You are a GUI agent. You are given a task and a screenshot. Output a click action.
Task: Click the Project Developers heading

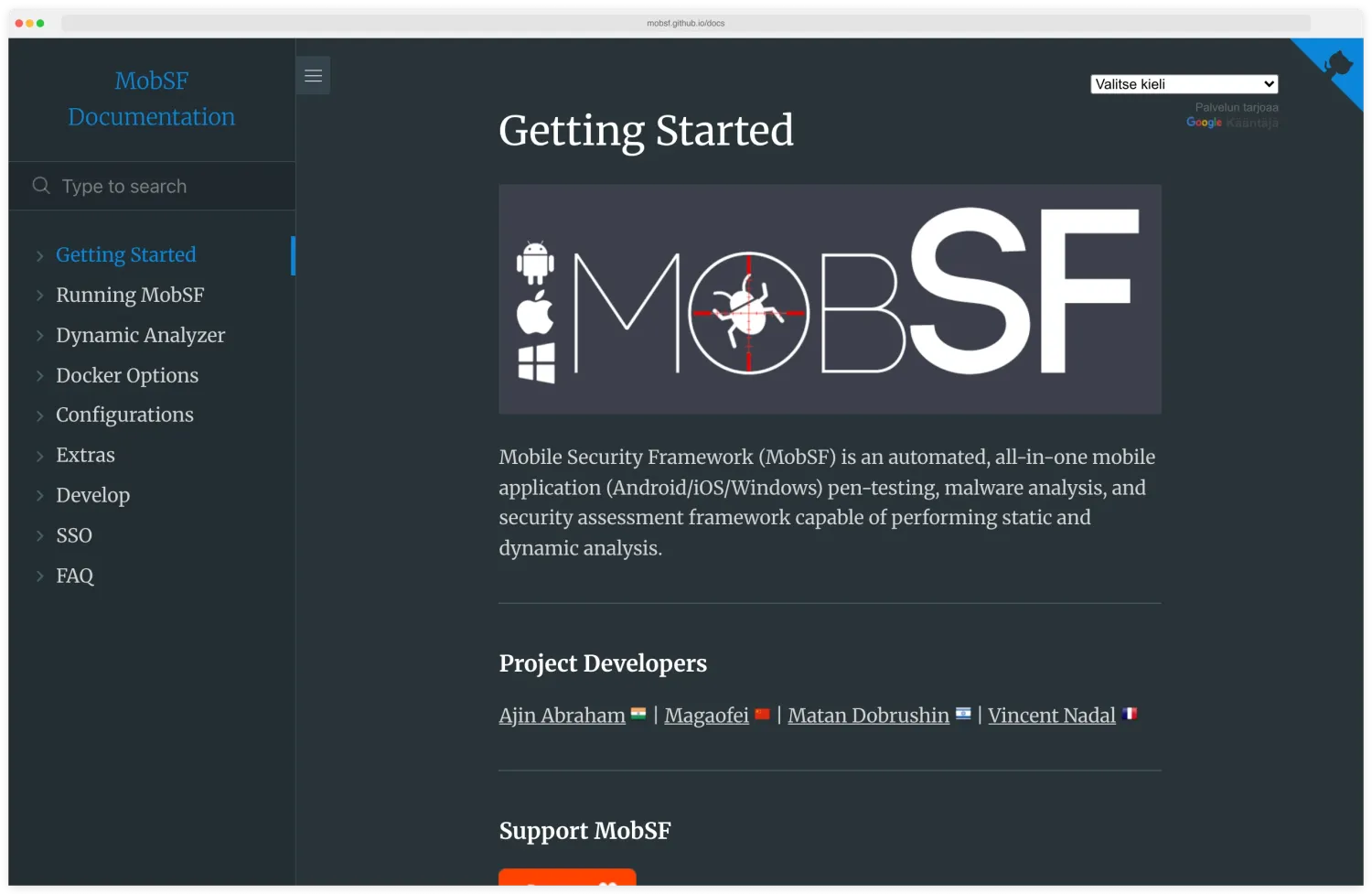(603, 663)
